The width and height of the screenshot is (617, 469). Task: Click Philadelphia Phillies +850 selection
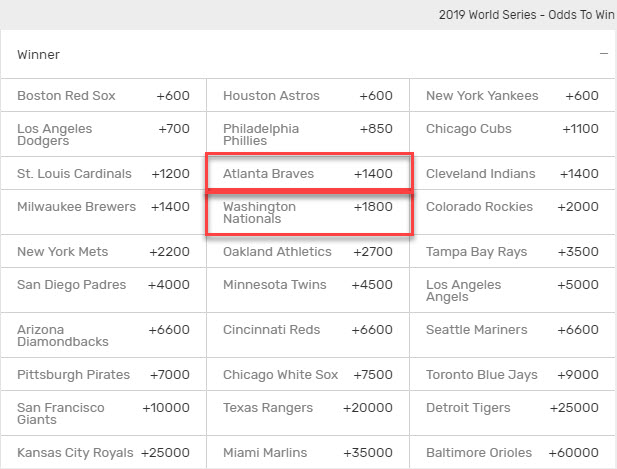pos(307,136)
